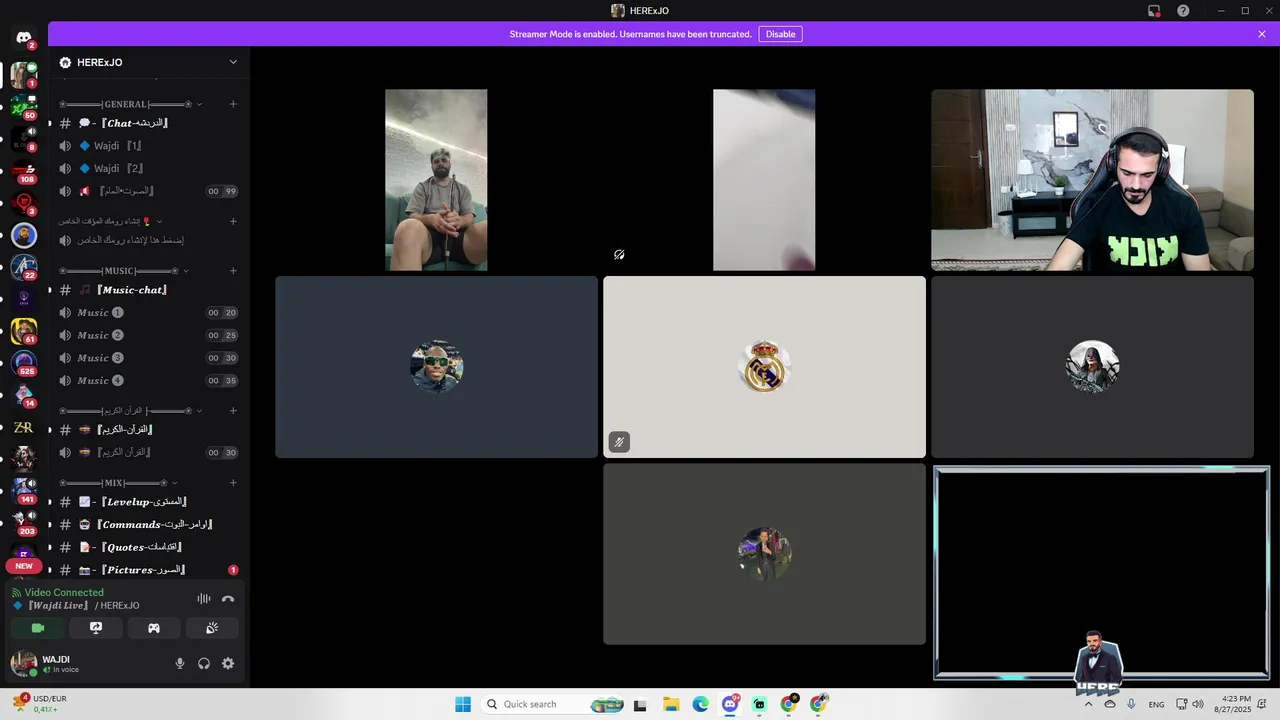Deafen with the headphones icon

click(x=204, y=663)
